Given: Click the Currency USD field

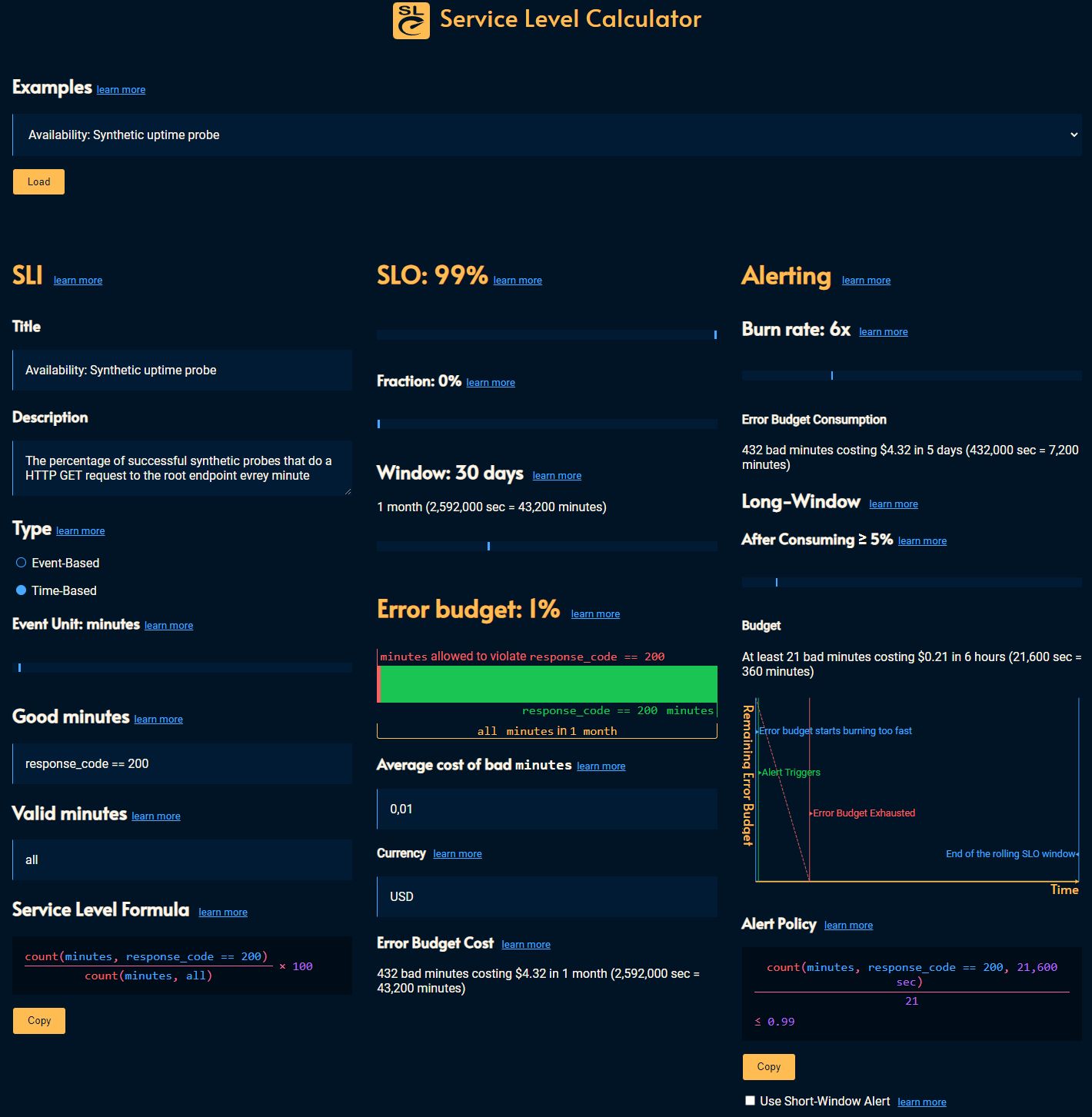Looking at the screenshot, I should (546, 896).
